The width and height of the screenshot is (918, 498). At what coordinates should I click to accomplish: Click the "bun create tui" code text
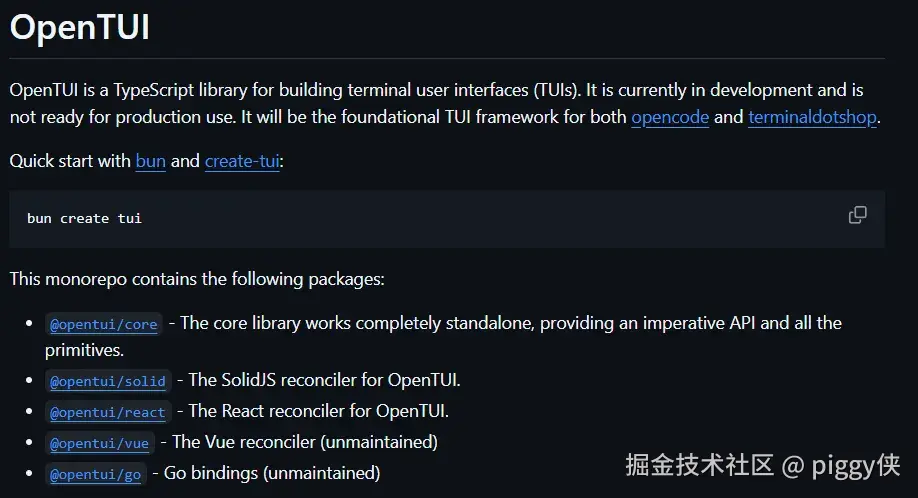[84, 218]
